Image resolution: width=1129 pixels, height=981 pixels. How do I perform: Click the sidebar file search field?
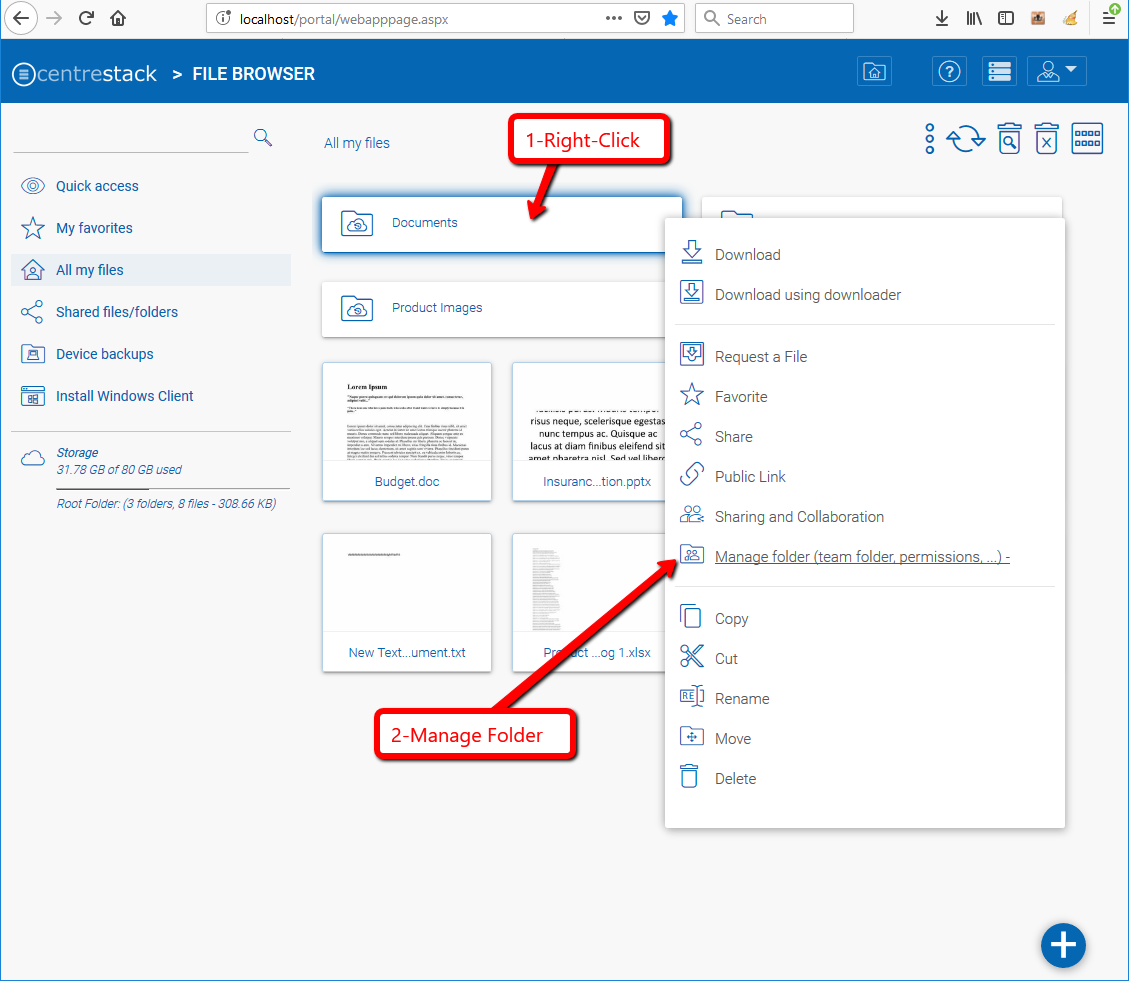130,138
